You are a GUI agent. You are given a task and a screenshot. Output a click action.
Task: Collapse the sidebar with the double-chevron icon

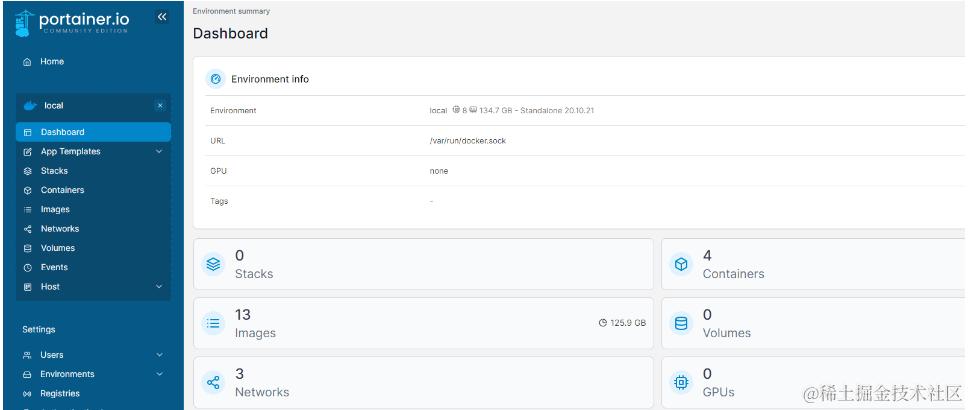pos(162,17)
